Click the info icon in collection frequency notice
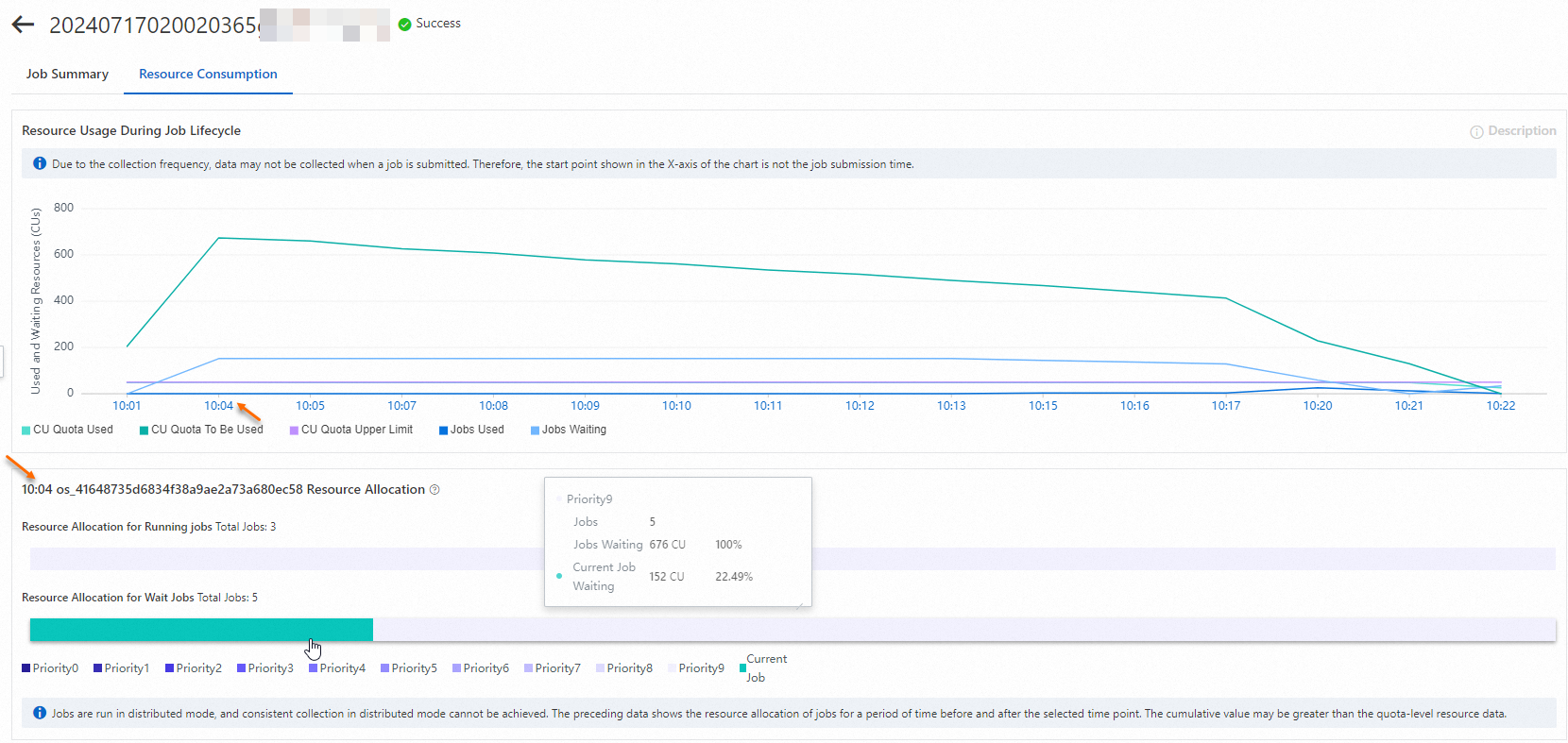 40,163
